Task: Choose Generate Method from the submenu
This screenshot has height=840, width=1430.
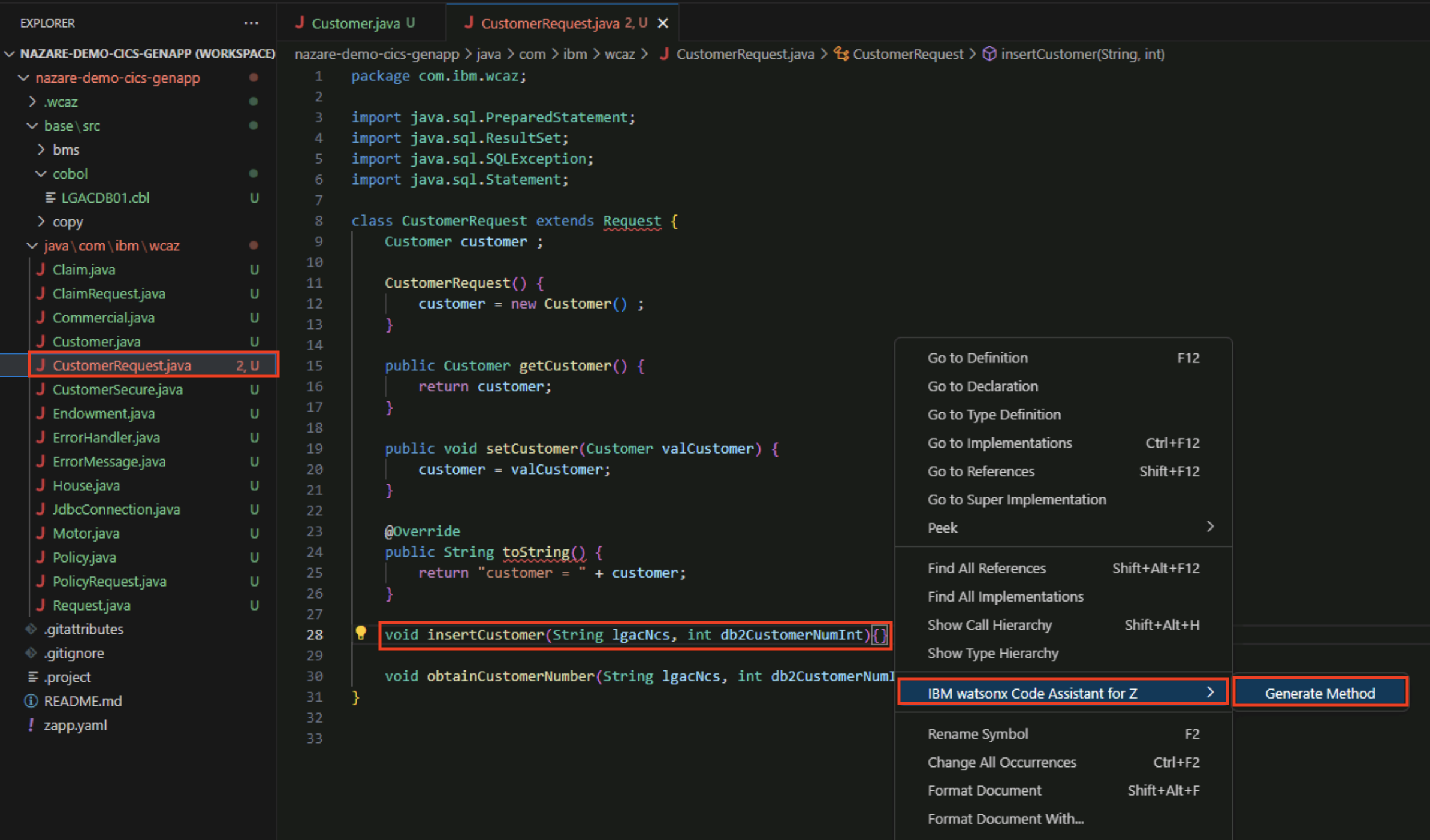Action: 1320,693
